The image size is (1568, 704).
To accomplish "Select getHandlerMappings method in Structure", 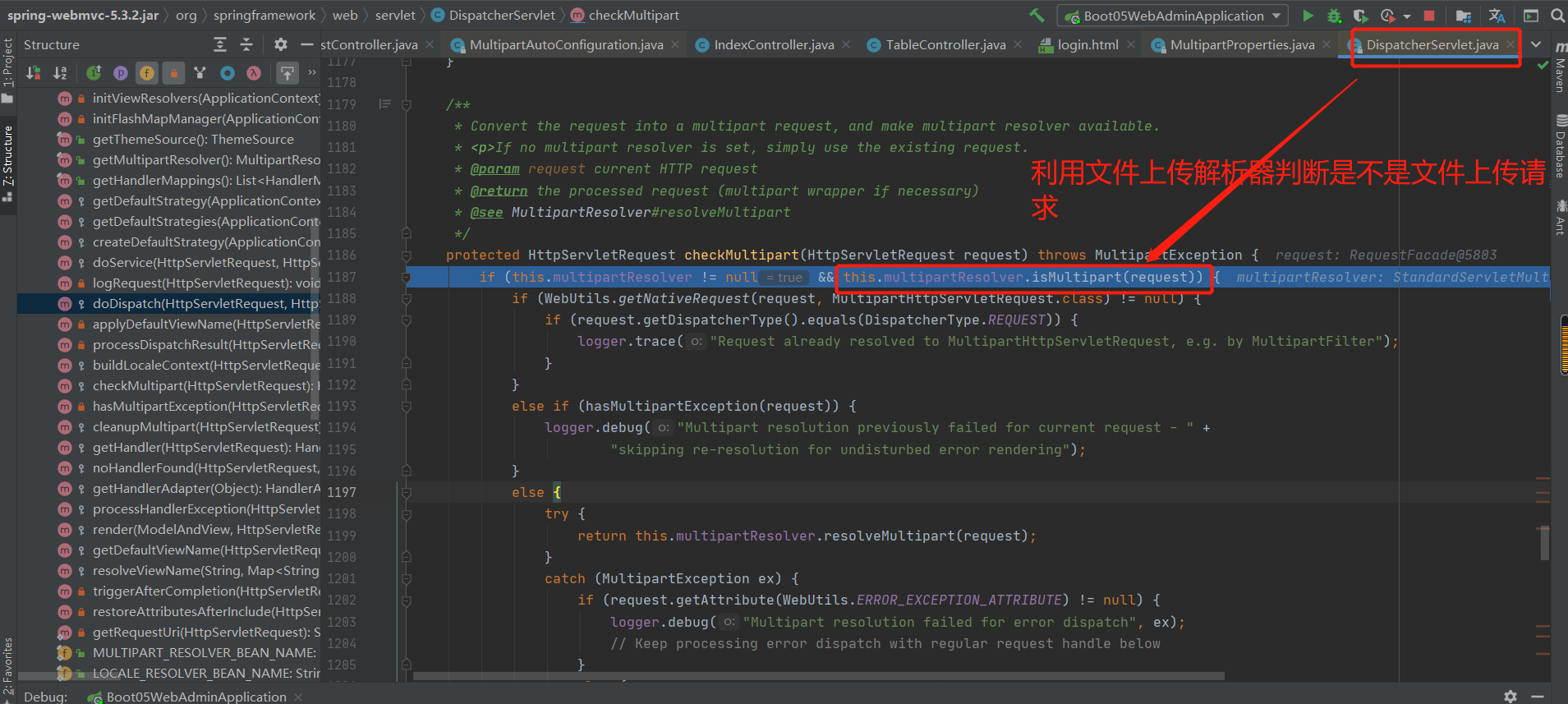I will tap(168, 181).
